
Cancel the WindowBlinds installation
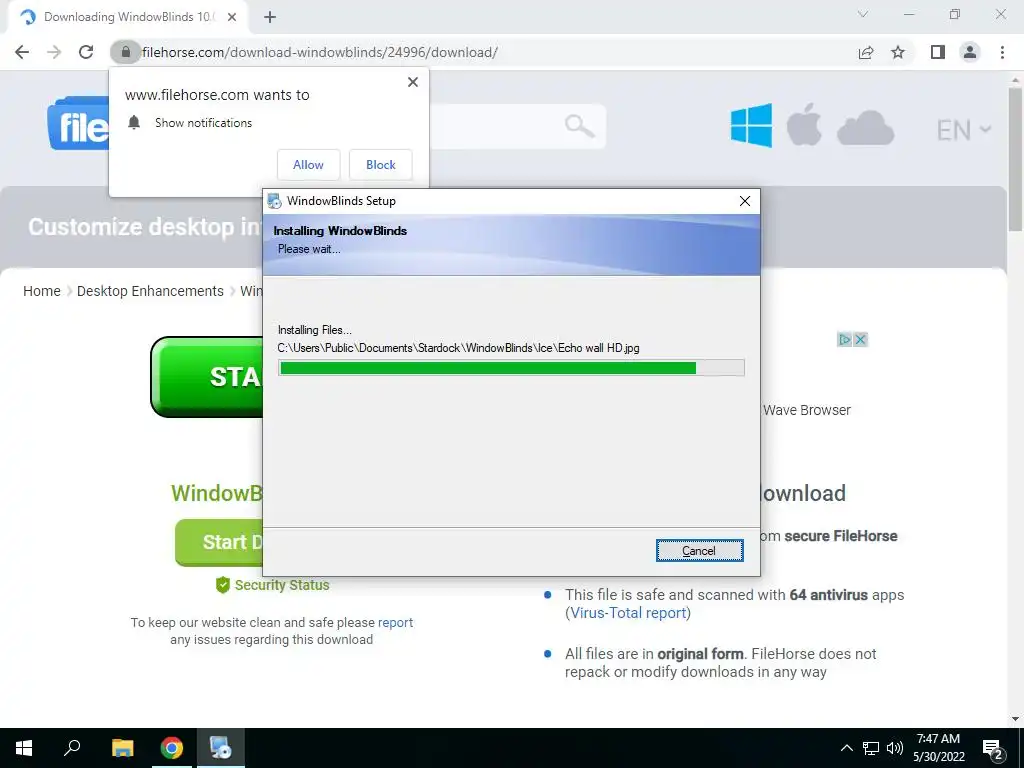click(x=699, y=551)
